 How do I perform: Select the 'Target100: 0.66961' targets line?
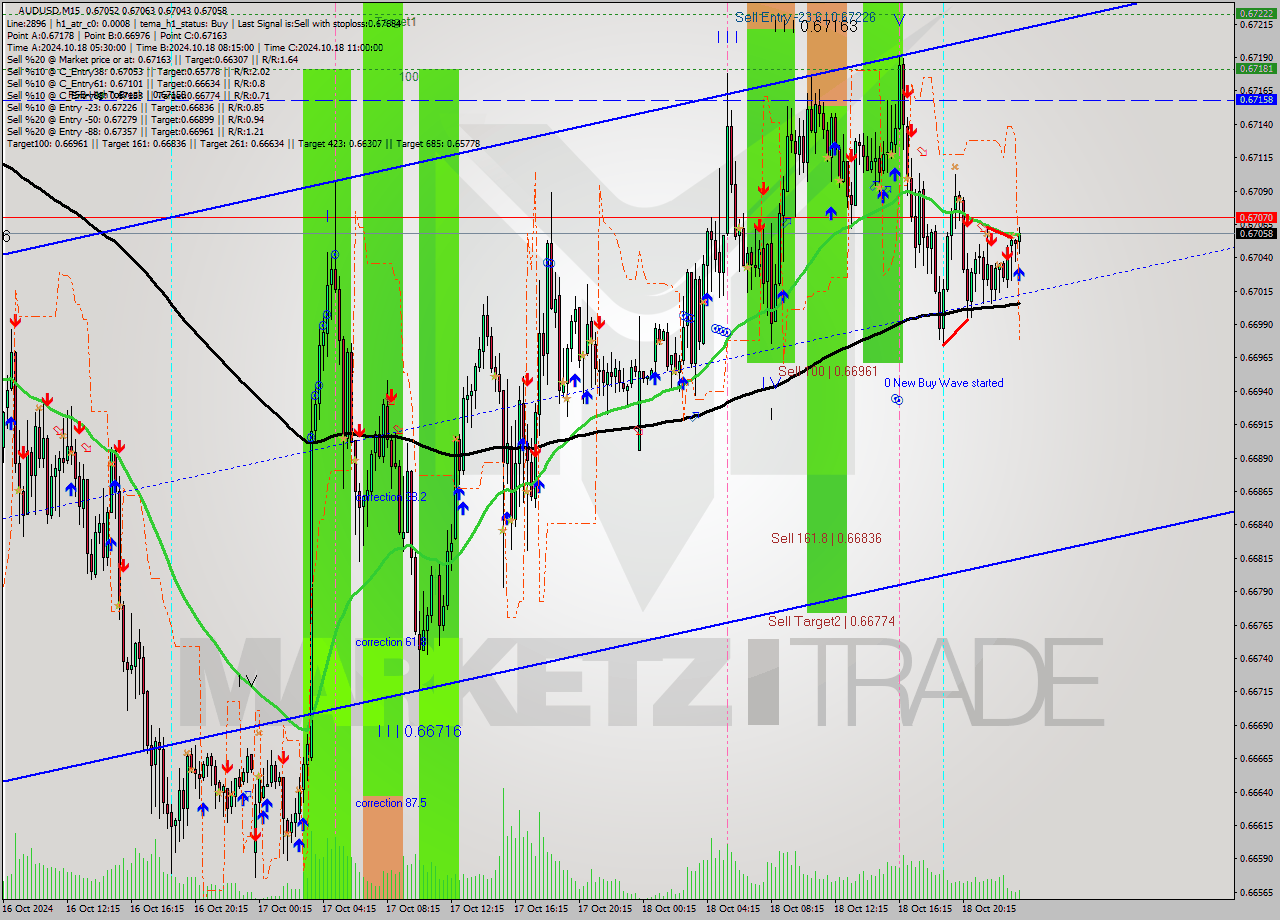tap(243, 144)
